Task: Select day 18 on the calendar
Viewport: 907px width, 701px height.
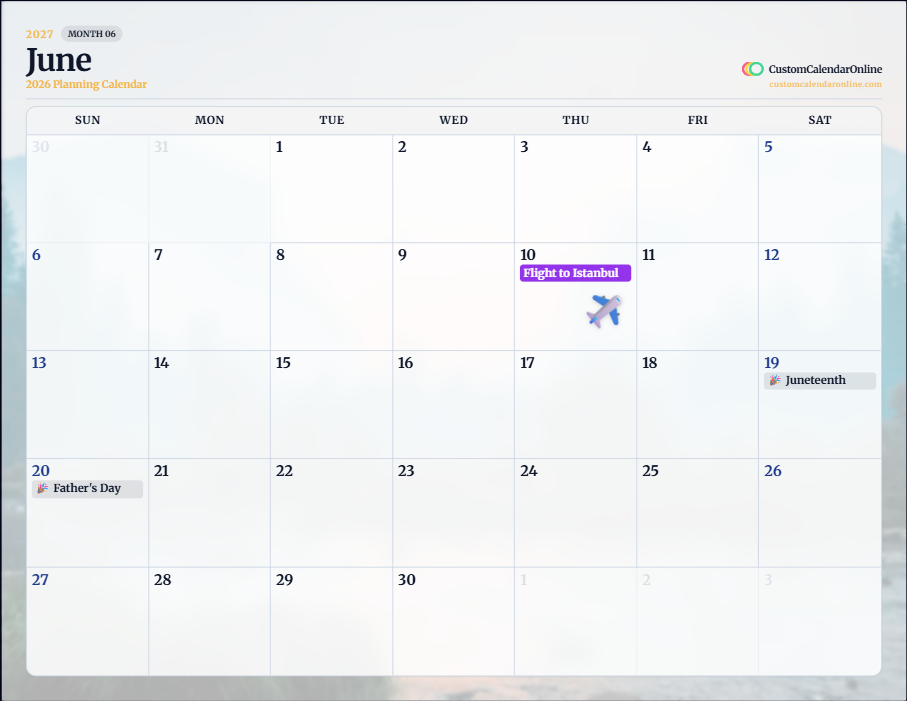Action: point(698,405)
